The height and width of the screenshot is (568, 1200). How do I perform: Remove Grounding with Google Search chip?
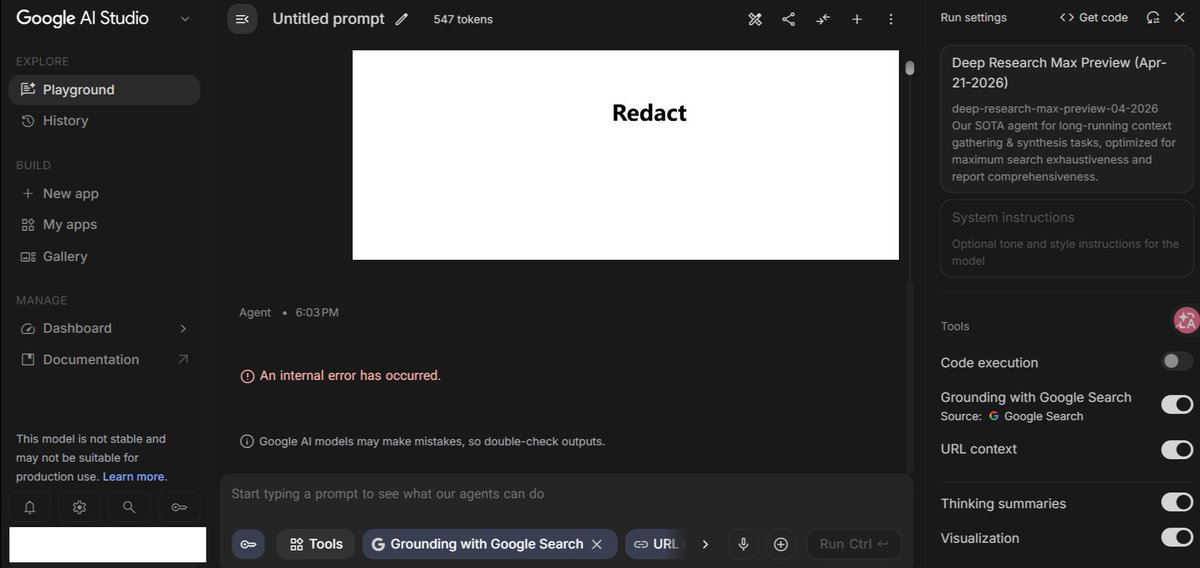click(597, 544)
